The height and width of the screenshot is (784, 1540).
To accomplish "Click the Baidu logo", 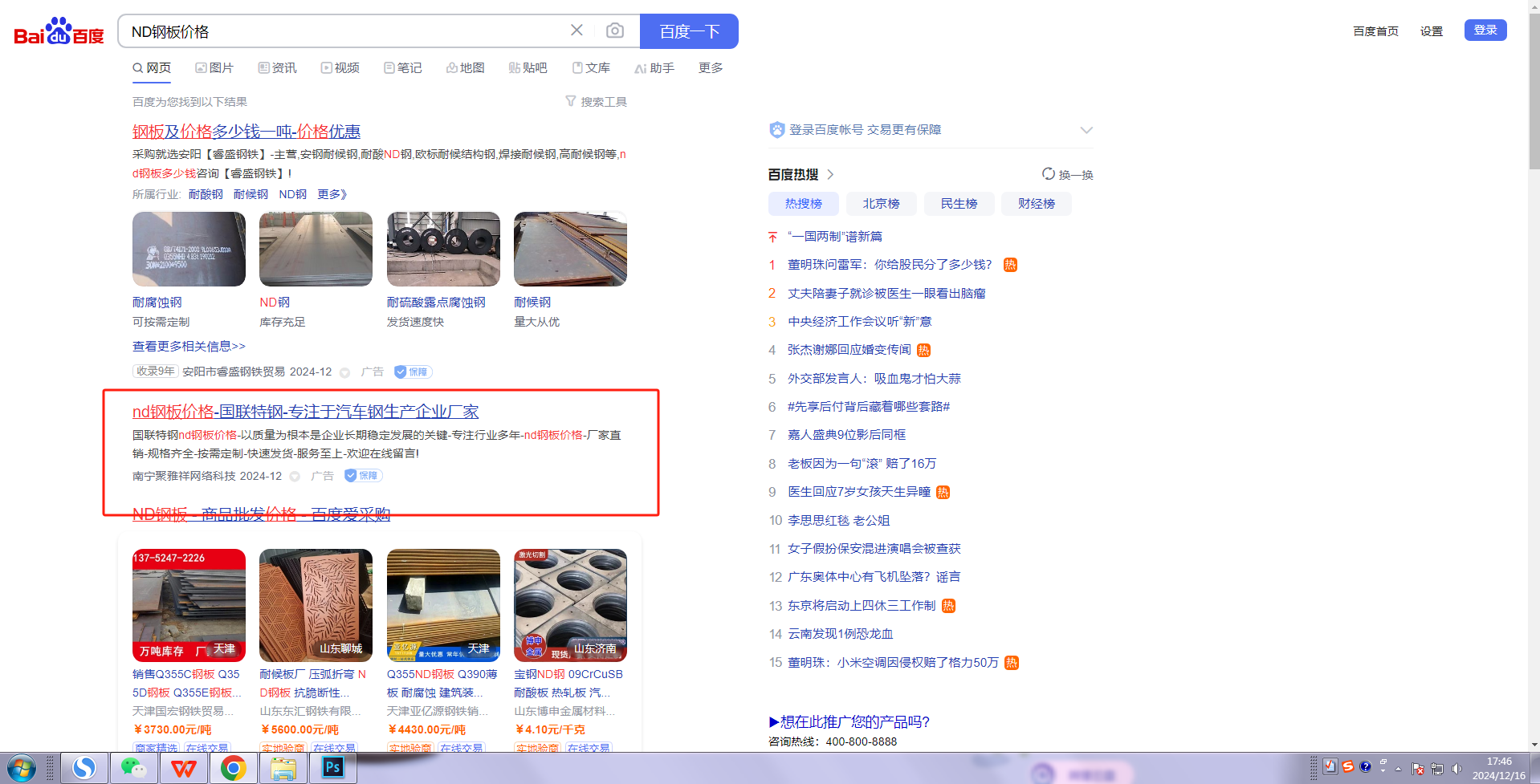I will [59, 32].
